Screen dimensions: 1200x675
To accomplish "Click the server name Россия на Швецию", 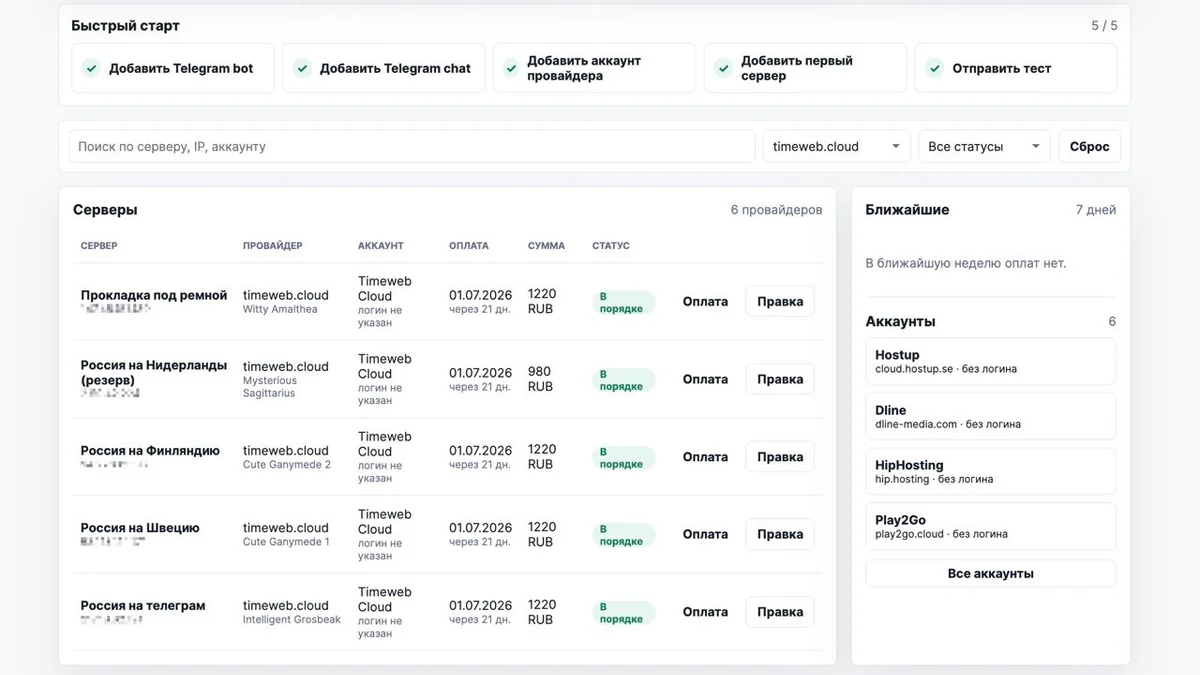I will 140,528.
